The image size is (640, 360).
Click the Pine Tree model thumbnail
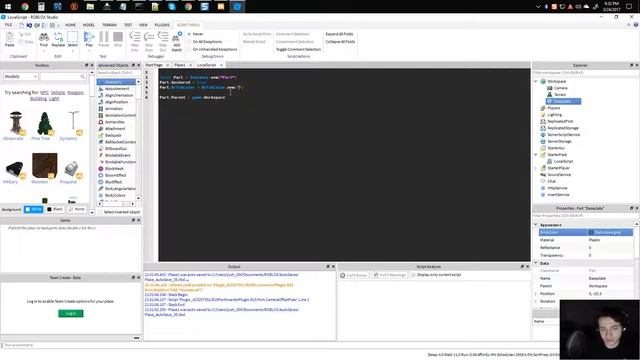44,123
